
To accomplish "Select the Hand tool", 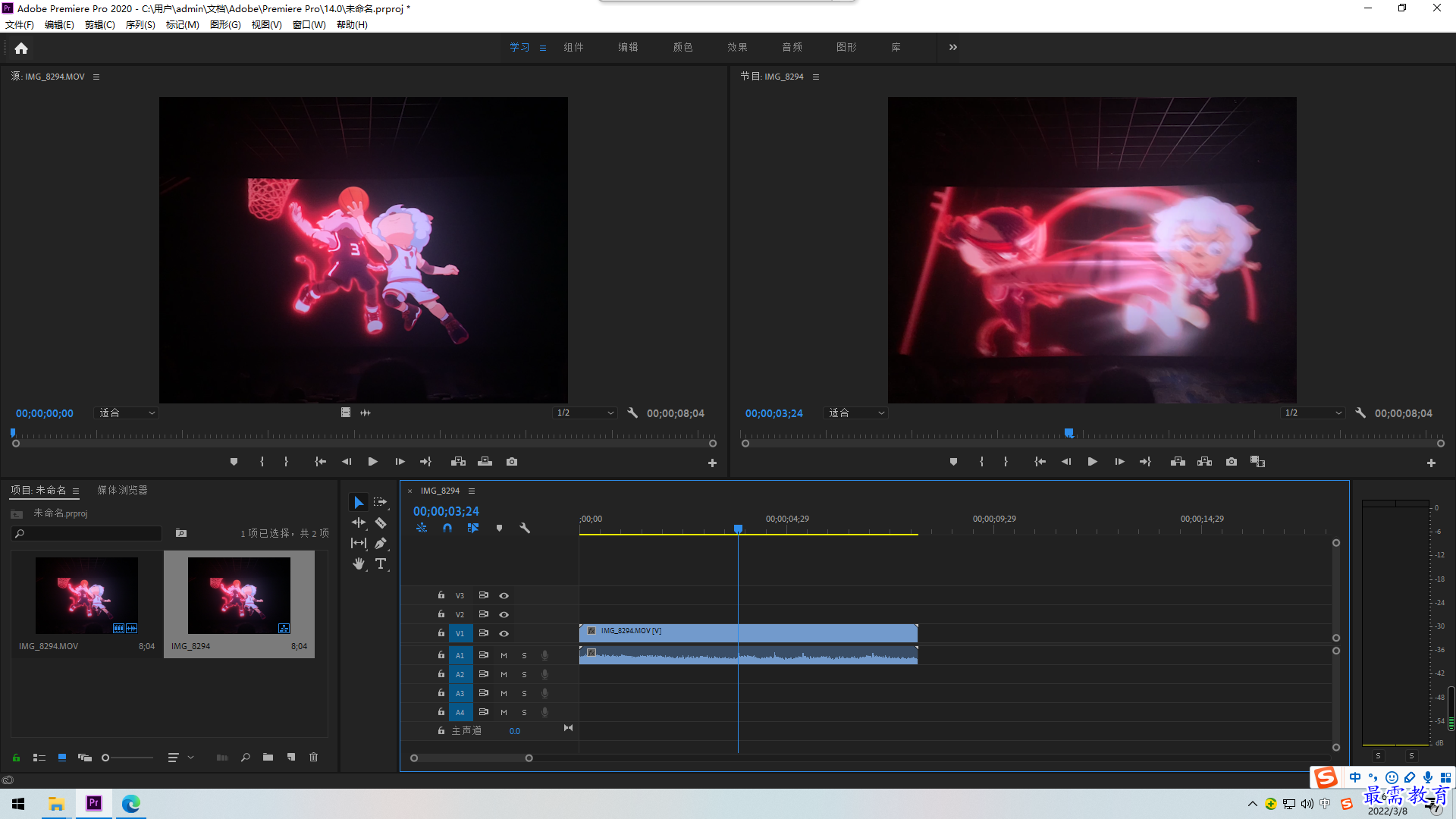I will [x=358, y=563].
